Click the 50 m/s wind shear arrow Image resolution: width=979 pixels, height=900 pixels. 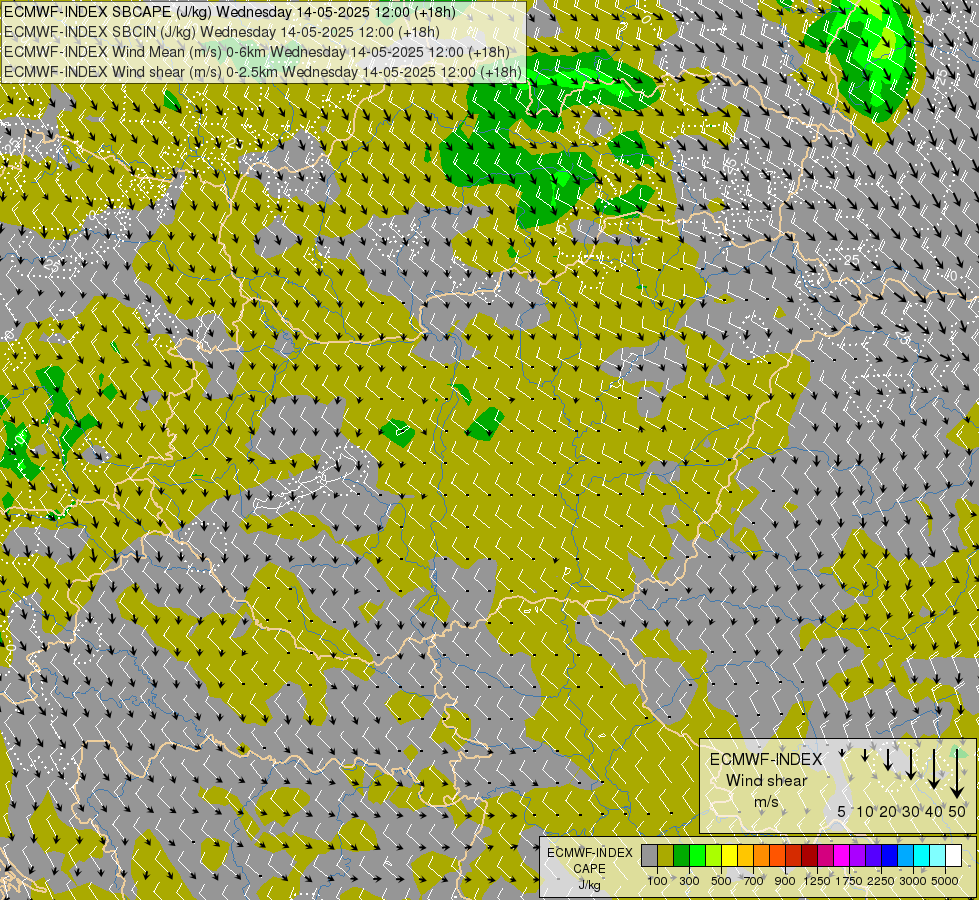pos(957,773)
